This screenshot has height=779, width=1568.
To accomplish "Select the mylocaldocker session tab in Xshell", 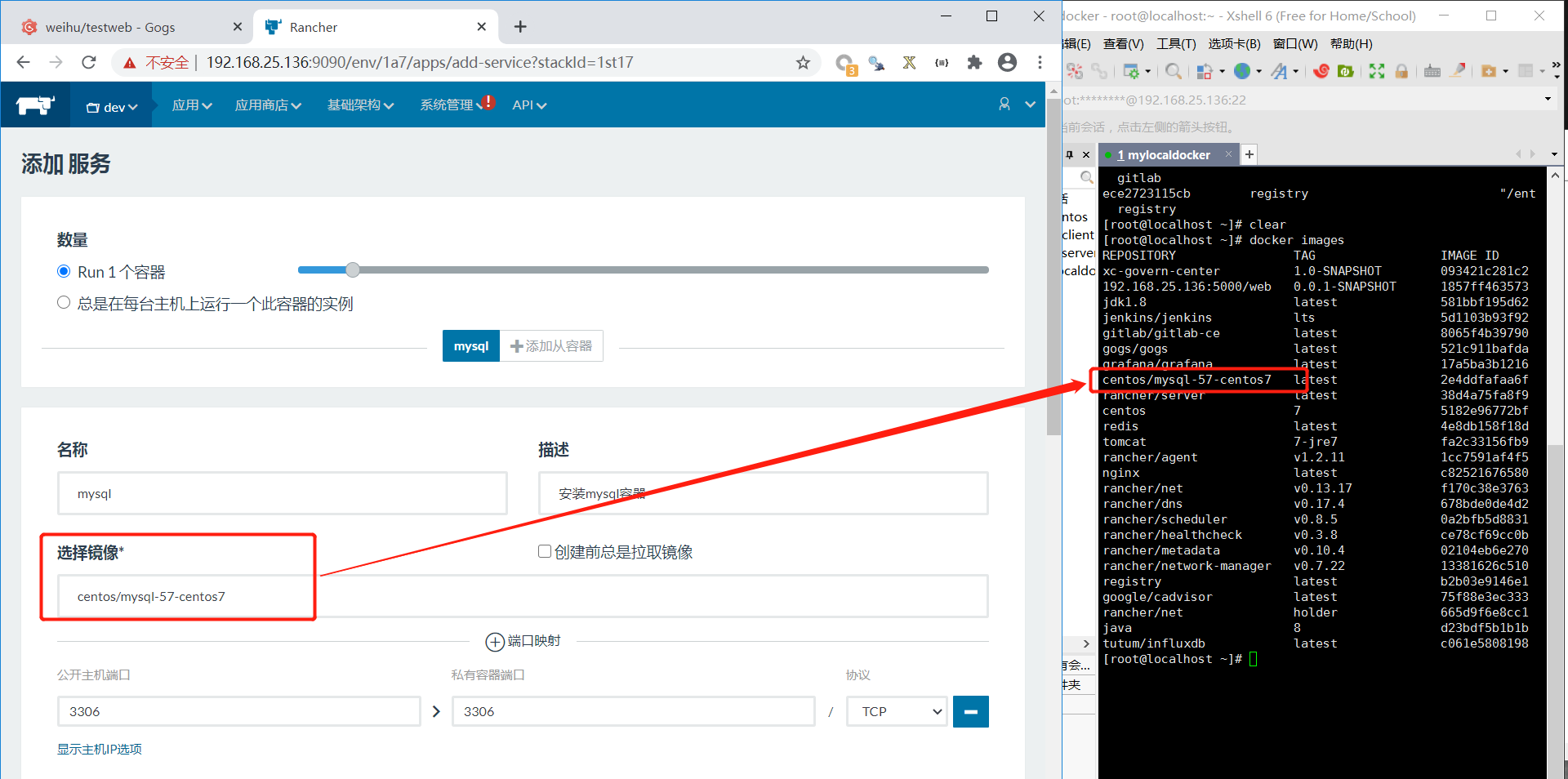I will tap(1168, 155).
